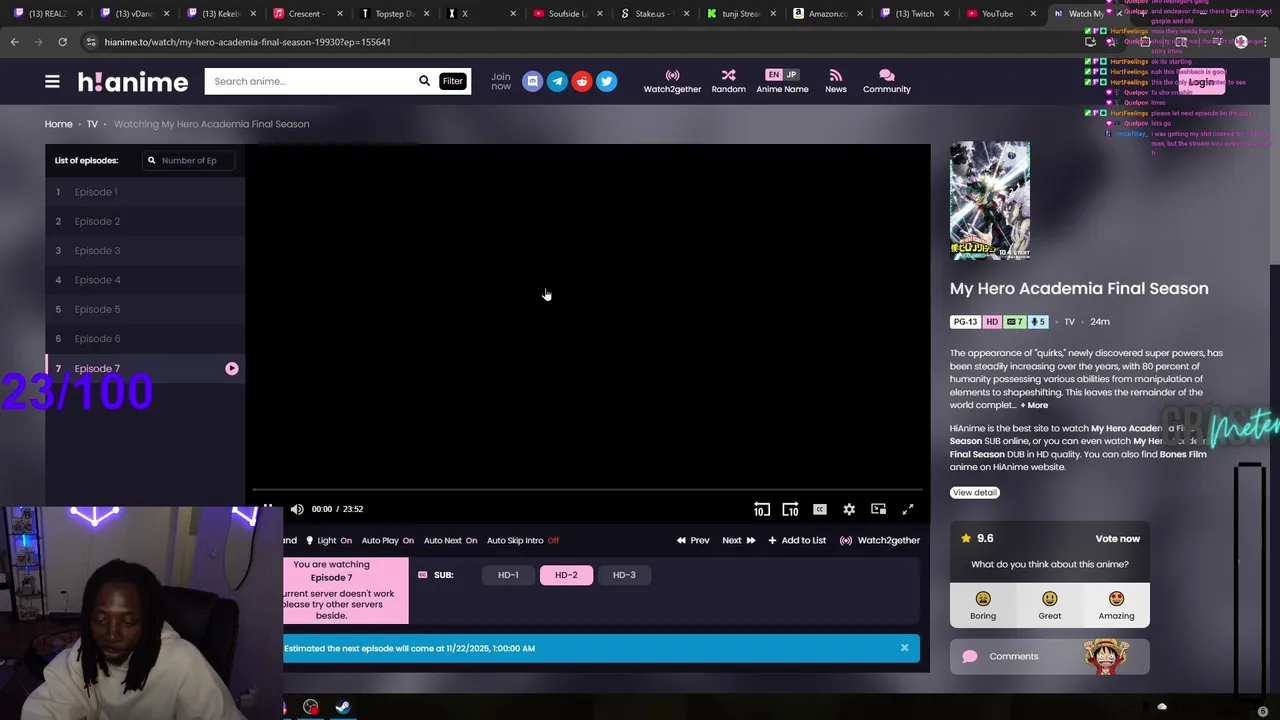Open the Community section in the header
Screen dimensions: 1280x720
pos(886,81)
